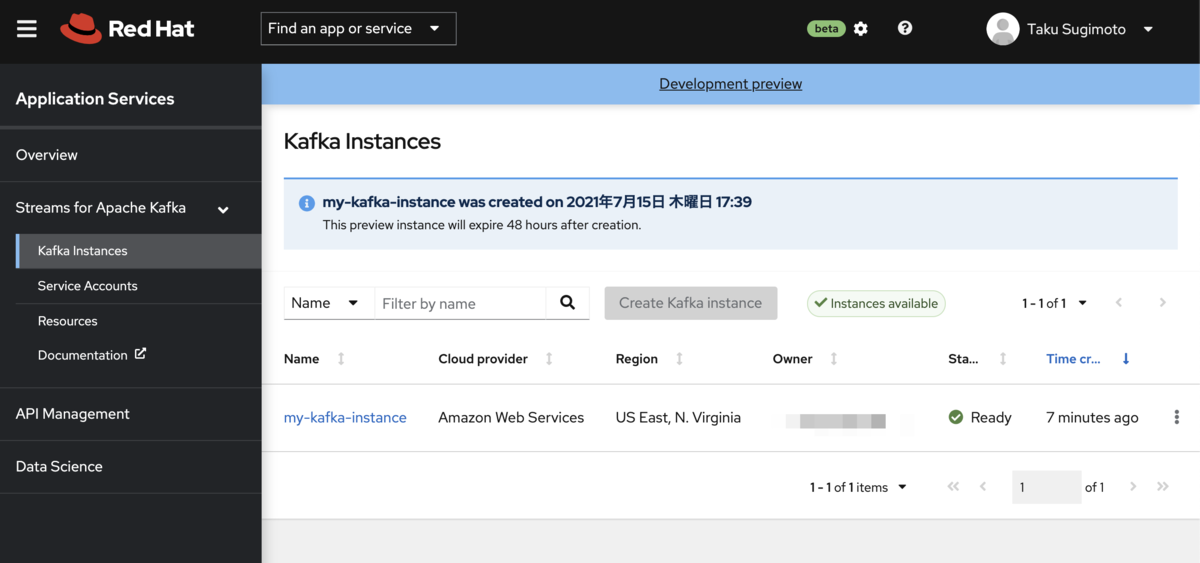Image resolution: width=1200 pixels, height=563 pixels.
Task: Open top 1 - 1 of 1 pagination dropdown
Action: coord(1054,303)
